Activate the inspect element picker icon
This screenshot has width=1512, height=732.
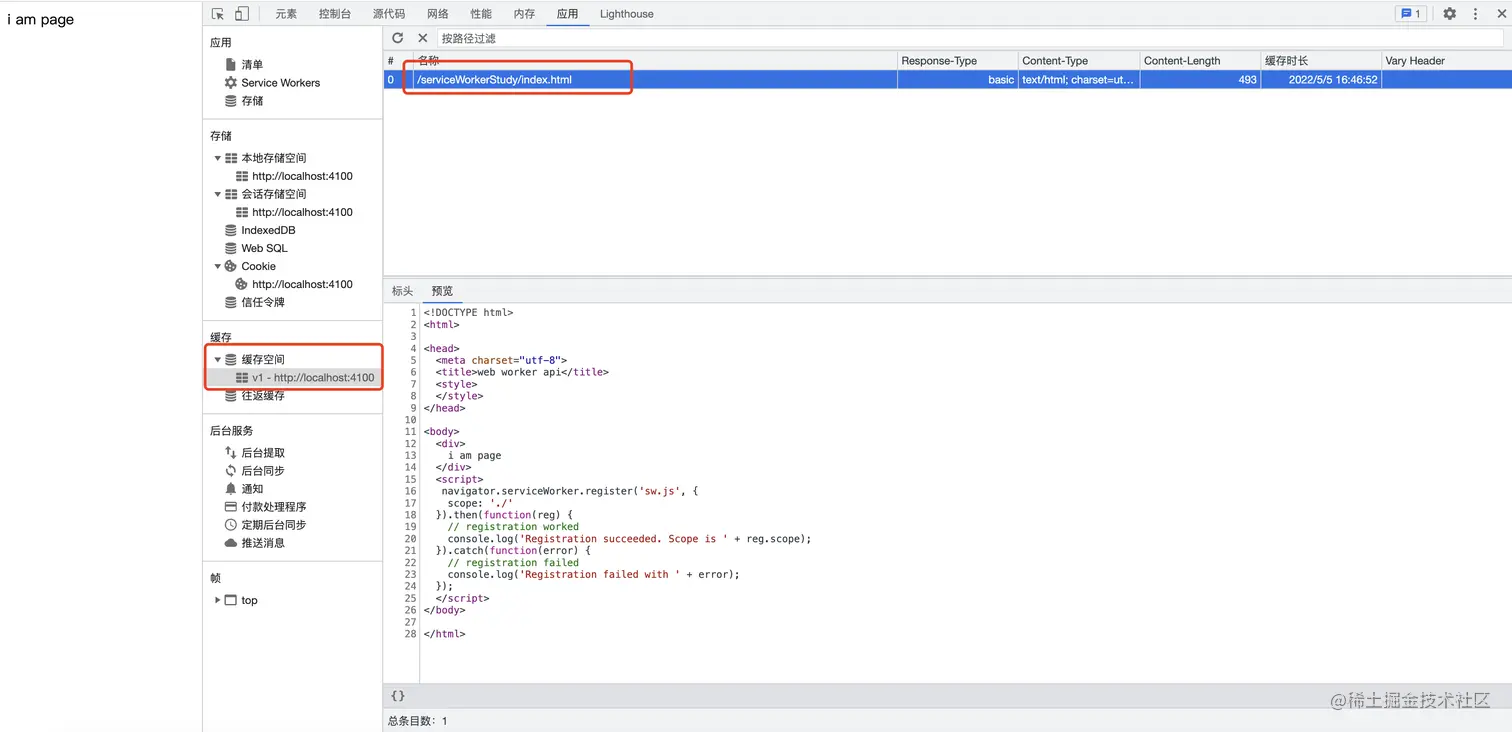[x=218, y=14]
